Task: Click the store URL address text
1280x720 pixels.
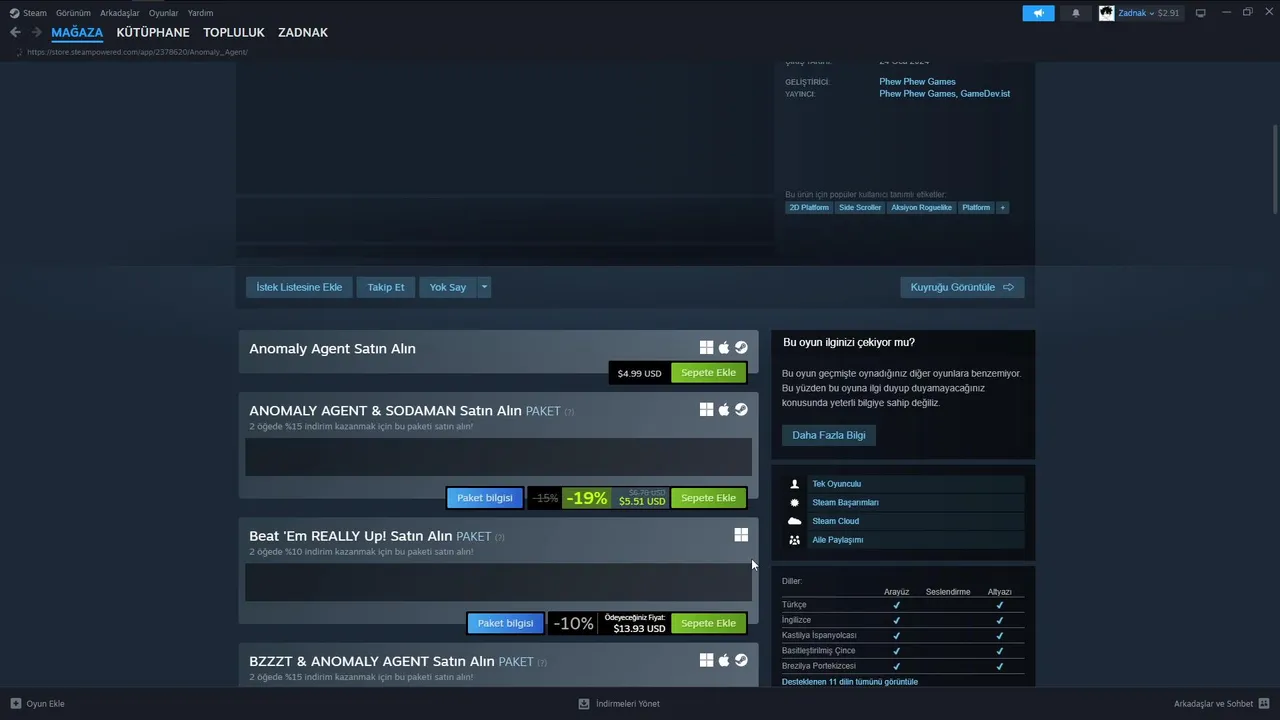Action: coord(137,52)
